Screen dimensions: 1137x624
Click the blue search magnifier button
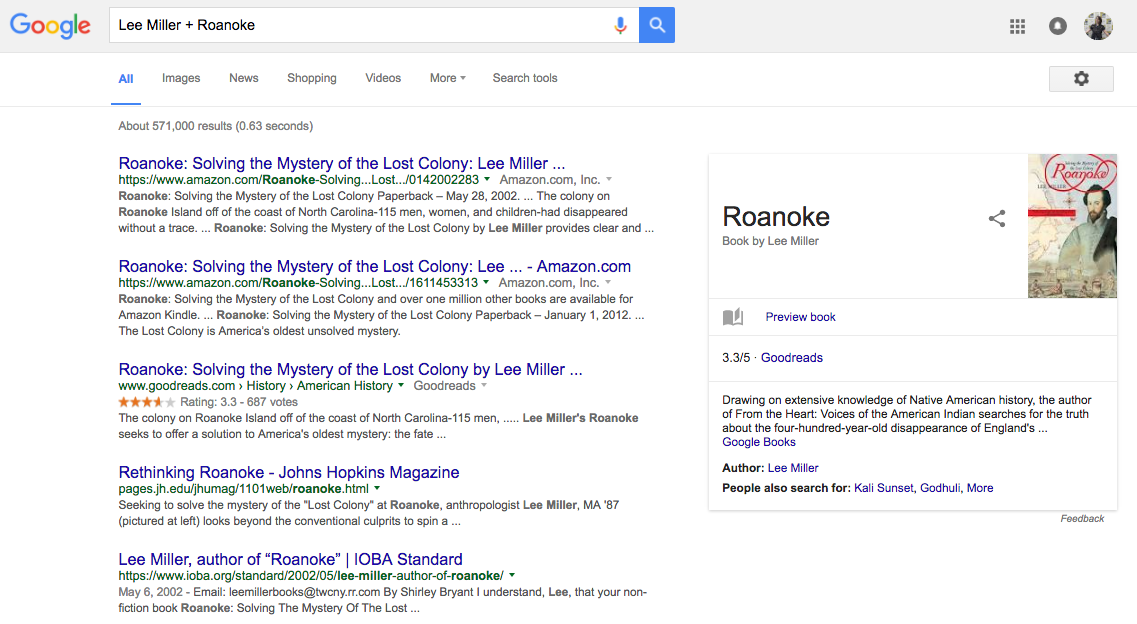coord(657,25)
